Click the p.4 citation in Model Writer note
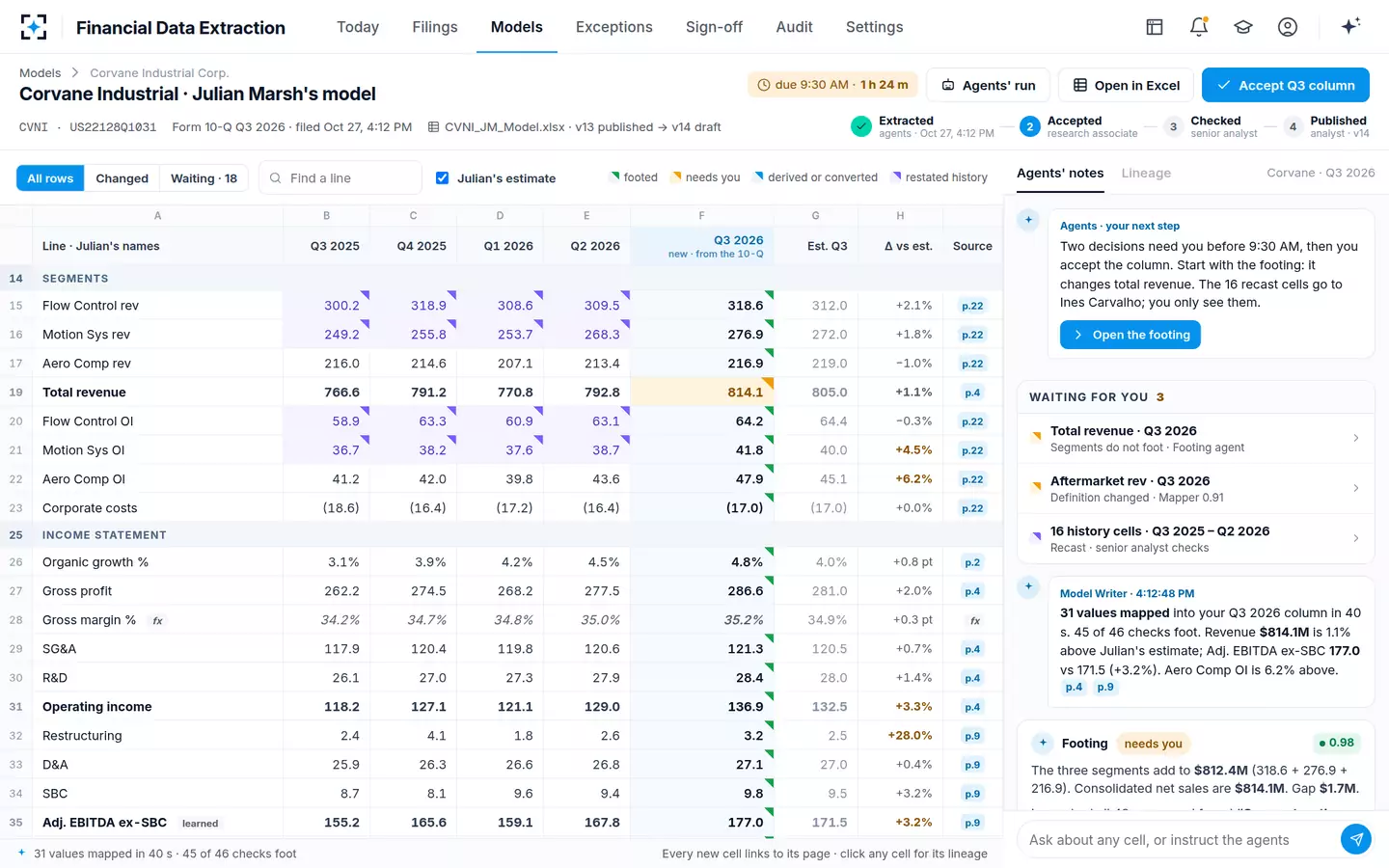 tap(1074, 688)
